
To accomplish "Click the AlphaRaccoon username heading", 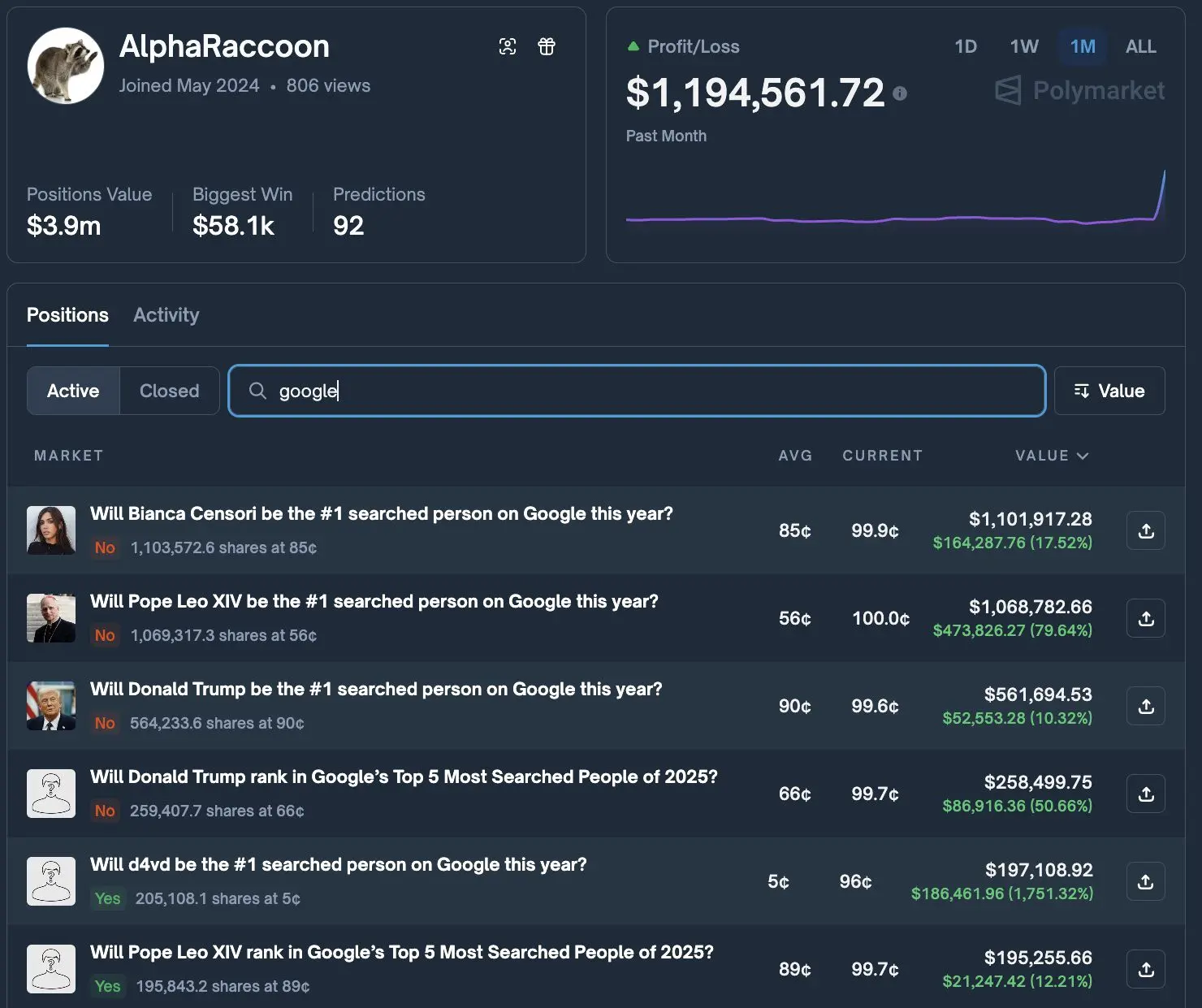I will (224, 46).
